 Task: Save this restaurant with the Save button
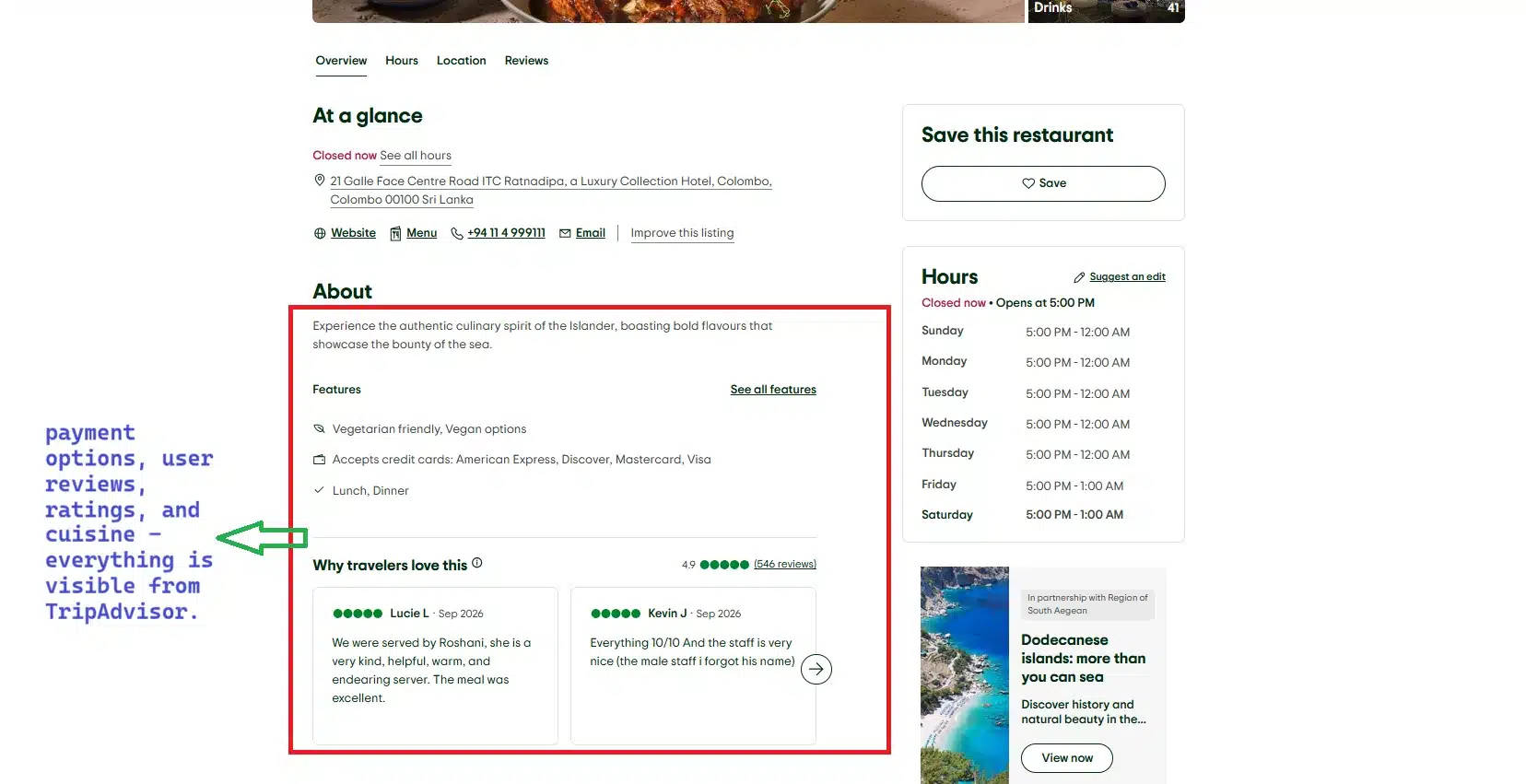click(1043, 183)
